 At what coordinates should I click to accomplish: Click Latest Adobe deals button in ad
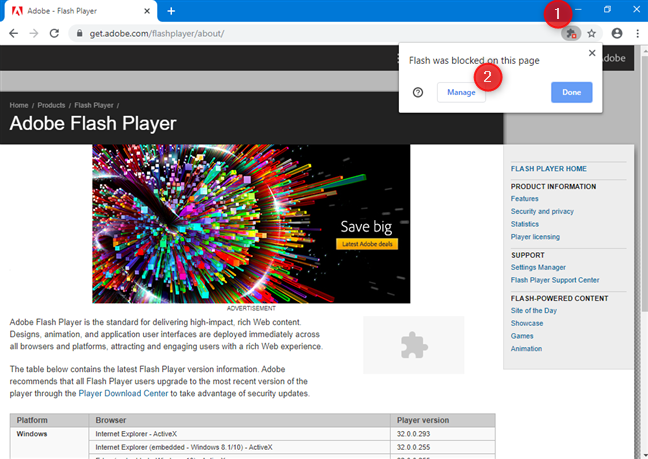coord(367,244)
